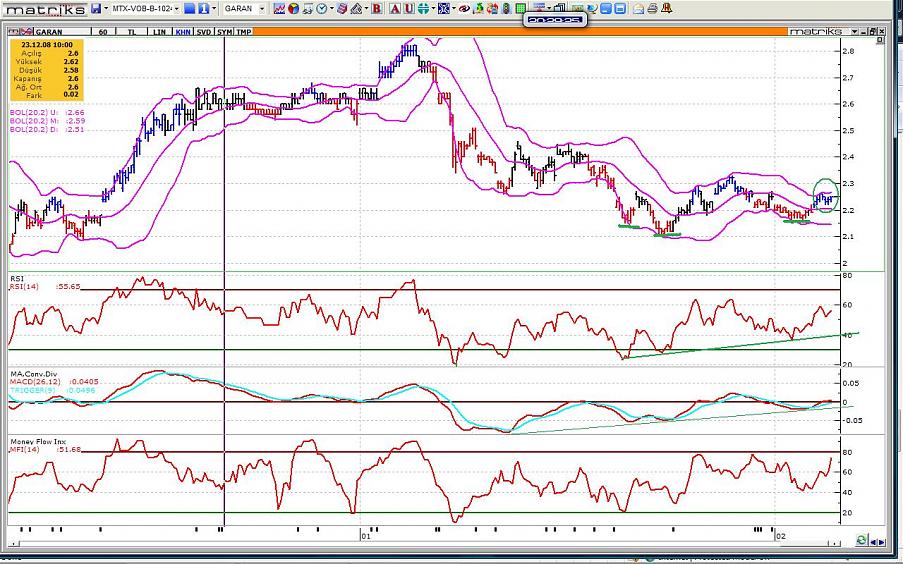Click the clock icon in toolbar
903x564 pixels.
click(x=322, y=9)
